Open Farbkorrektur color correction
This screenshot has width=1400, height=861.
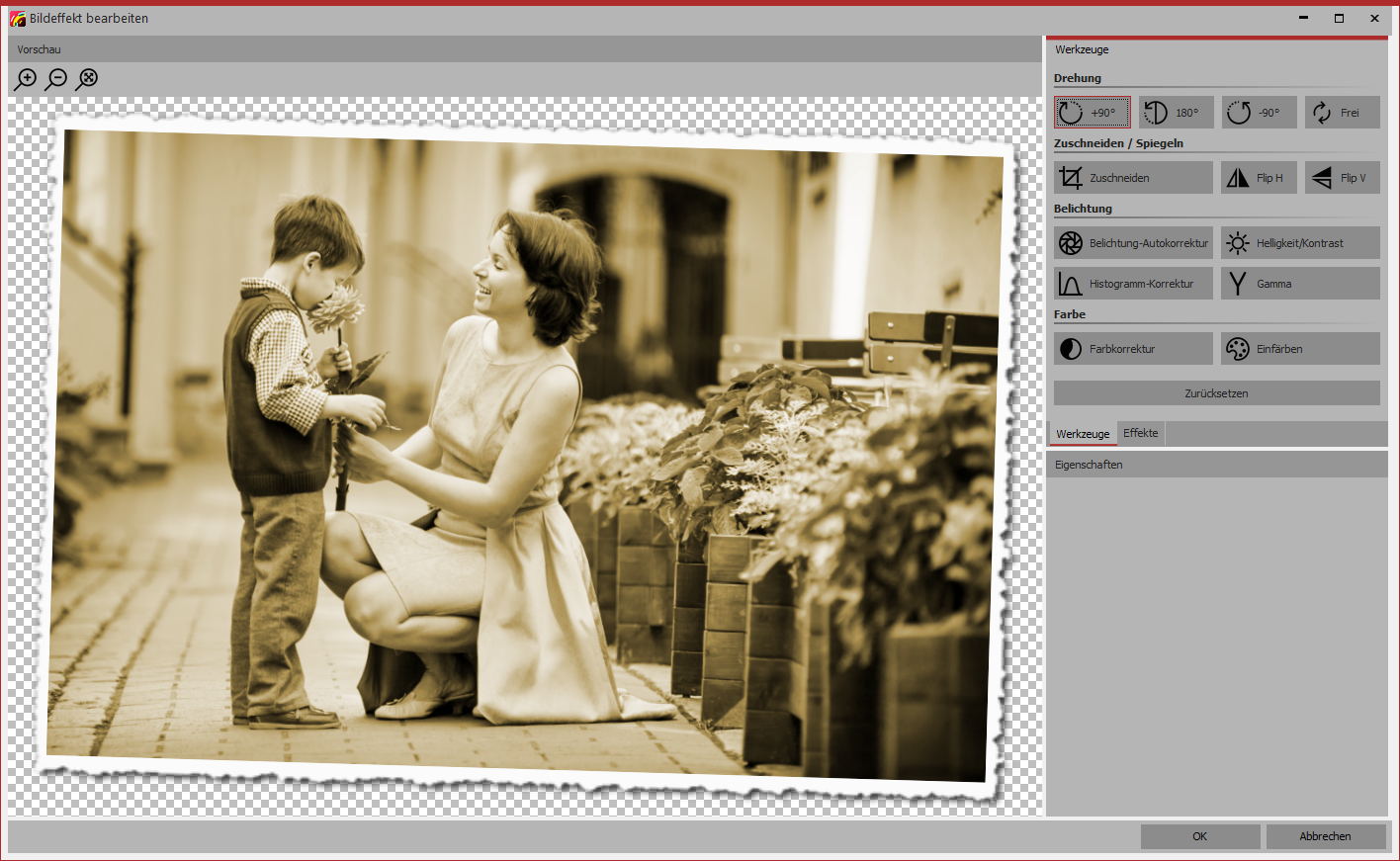(1133, 349)
